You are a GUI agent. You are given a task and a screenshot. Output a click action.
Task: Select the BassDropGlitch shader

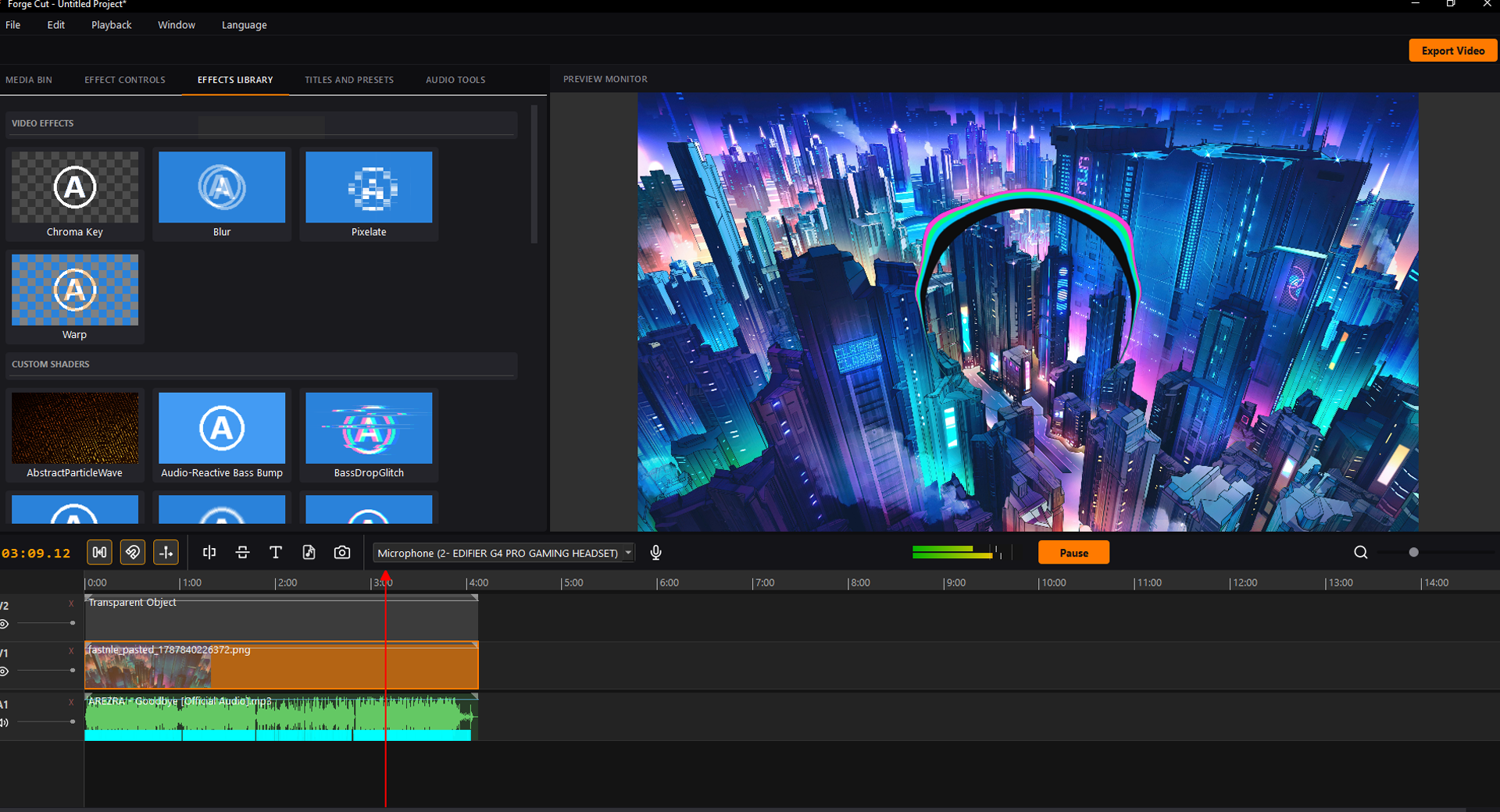369,435
